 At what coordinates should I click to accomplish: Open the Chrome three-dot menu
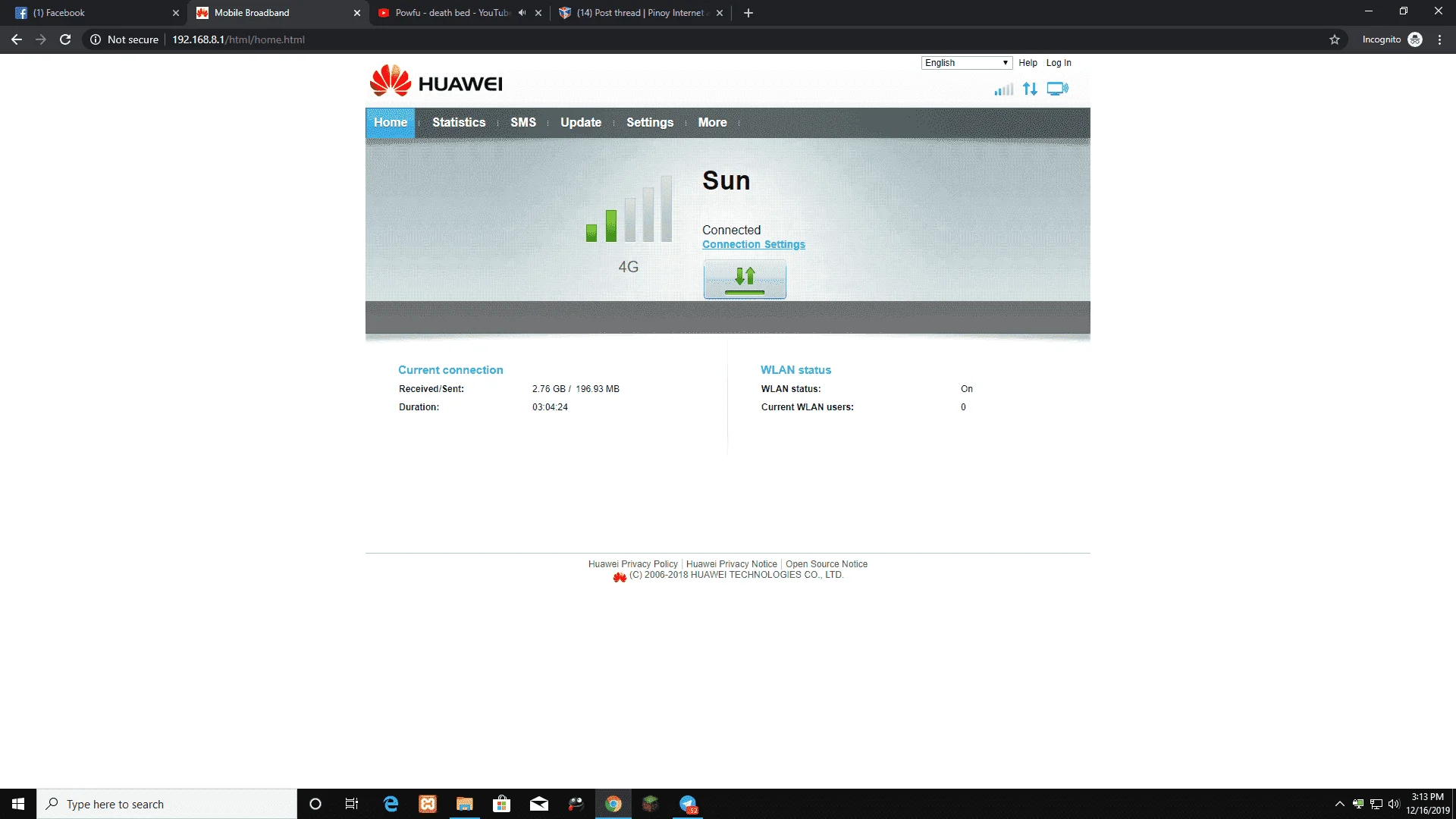click(x=1439, y=39)
